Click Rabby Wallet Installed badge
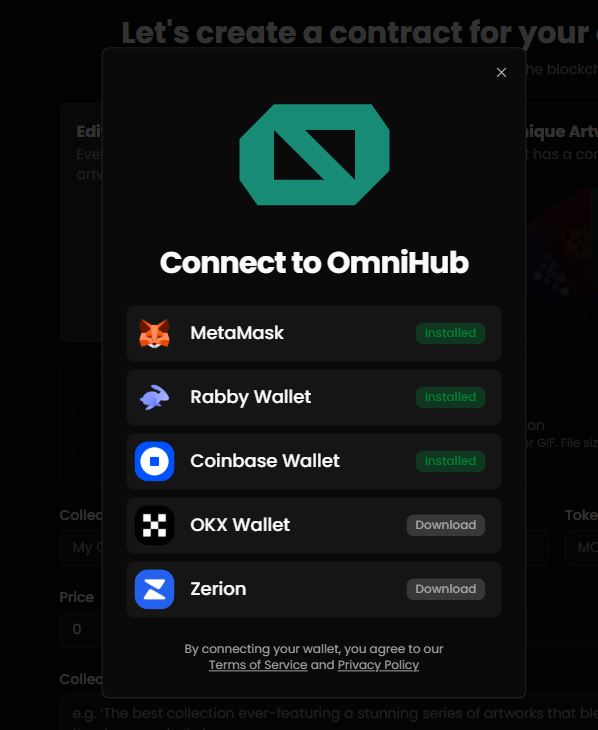This screenshot has height=730, width=598. coord(450,397)
